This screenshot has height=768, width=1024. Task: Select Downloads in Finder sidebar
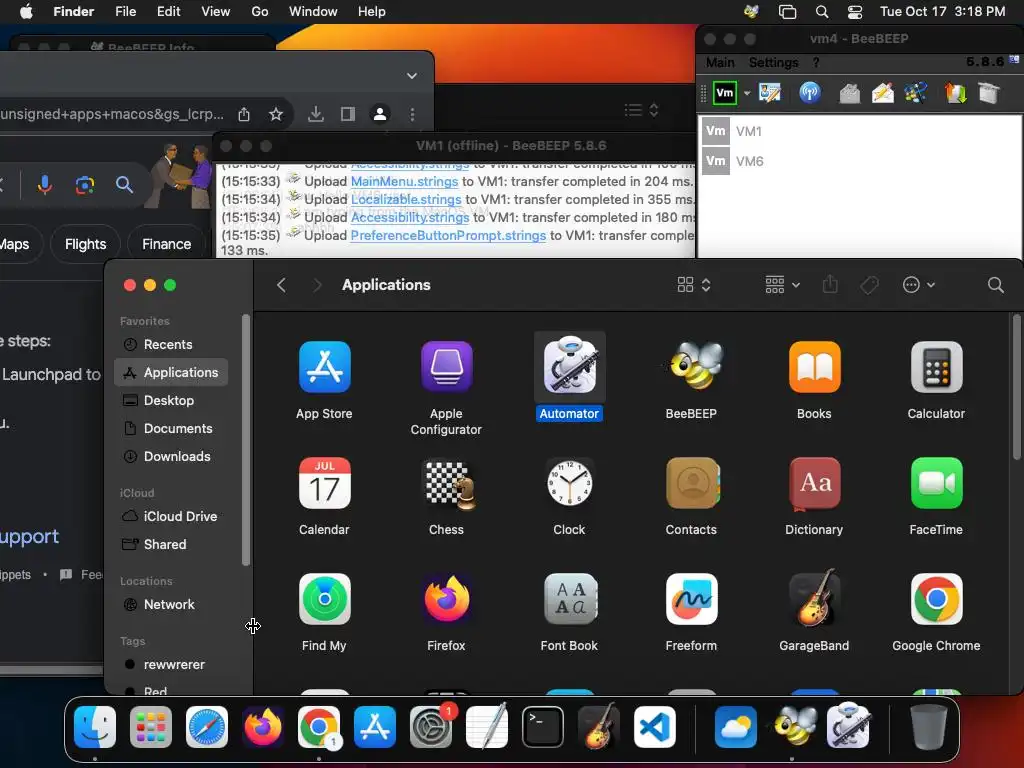[171, 456]
